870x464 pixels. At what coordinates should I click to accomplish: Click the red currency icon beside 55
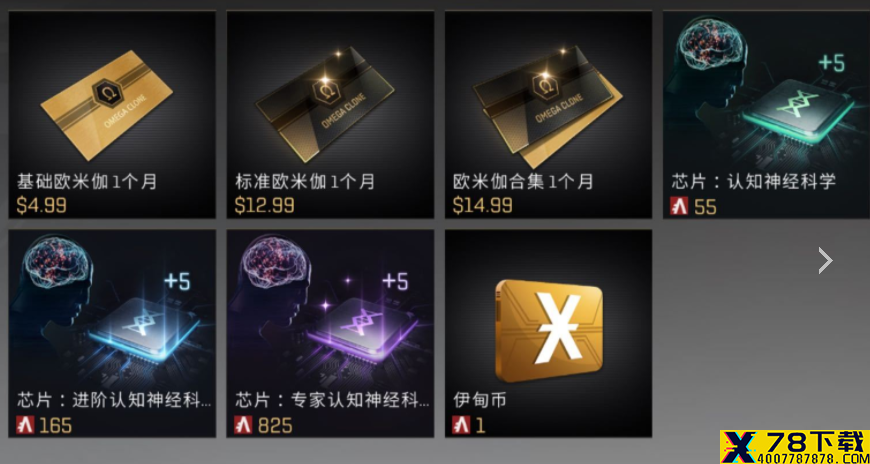(x=679, y=206)
